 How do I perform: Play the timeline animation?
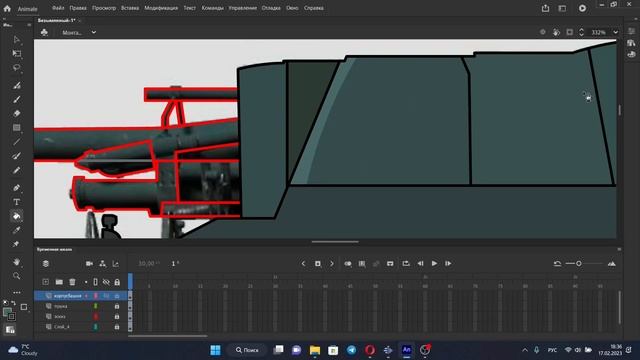coord(434,264)
